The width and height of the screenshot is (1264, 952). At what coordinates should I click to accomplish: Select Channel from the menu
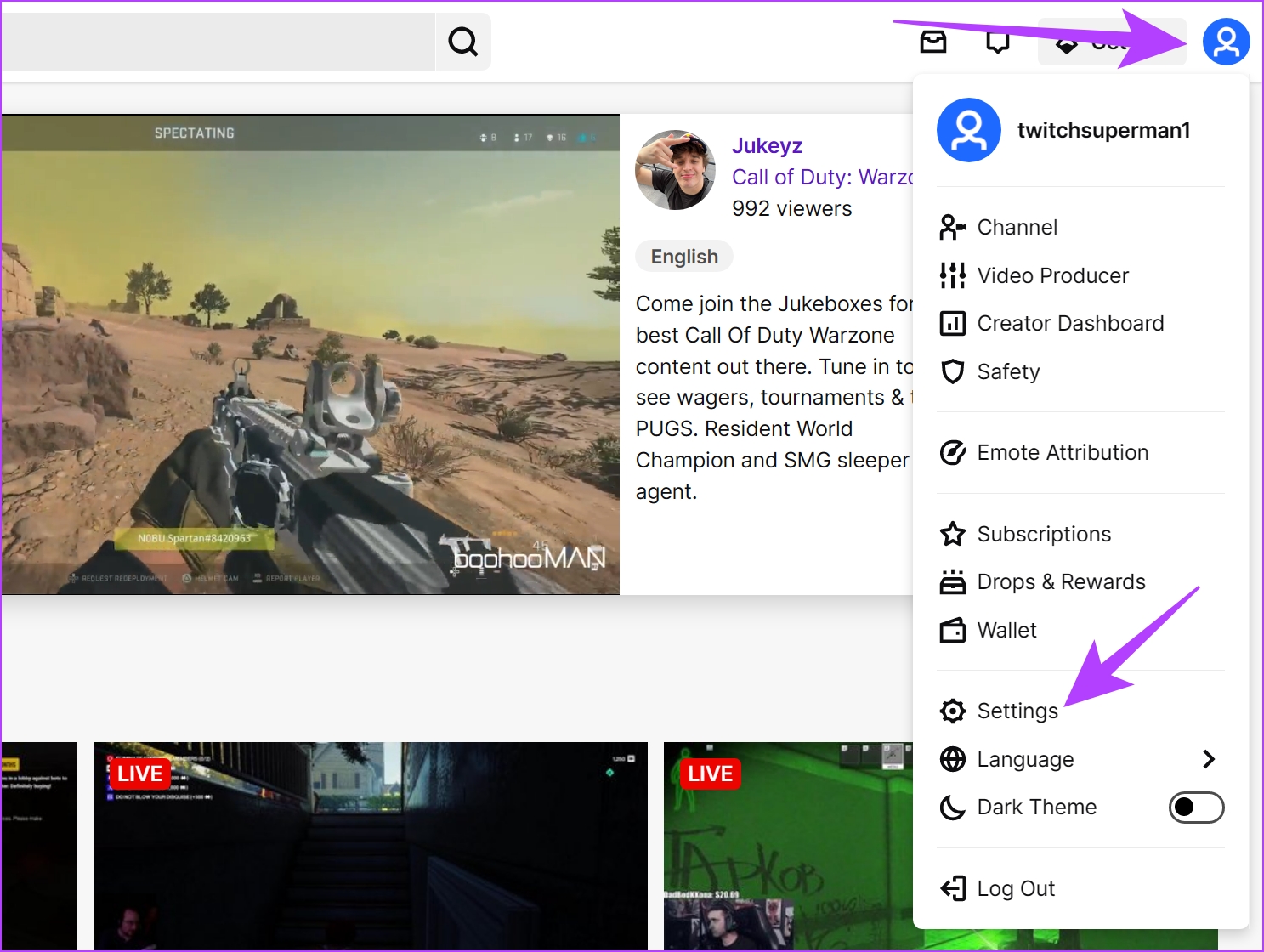(1017, 227)
